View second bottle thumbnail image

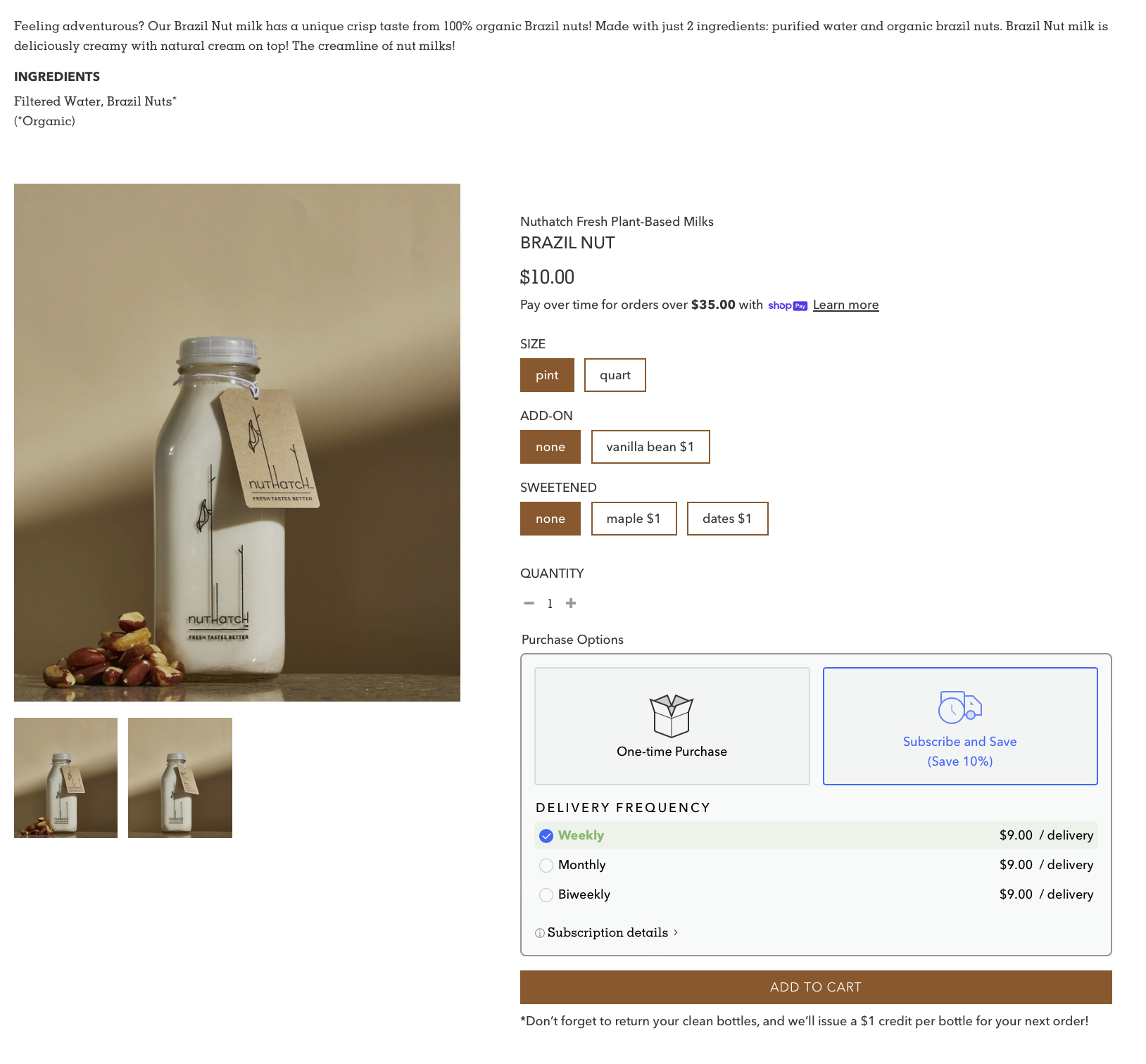coord(180,778)
